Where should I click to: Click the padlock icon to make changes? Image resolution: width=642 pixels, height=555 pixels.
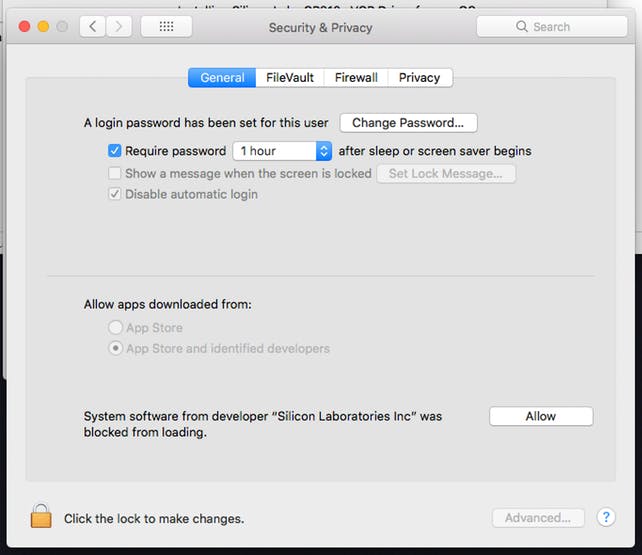(40, 516)
